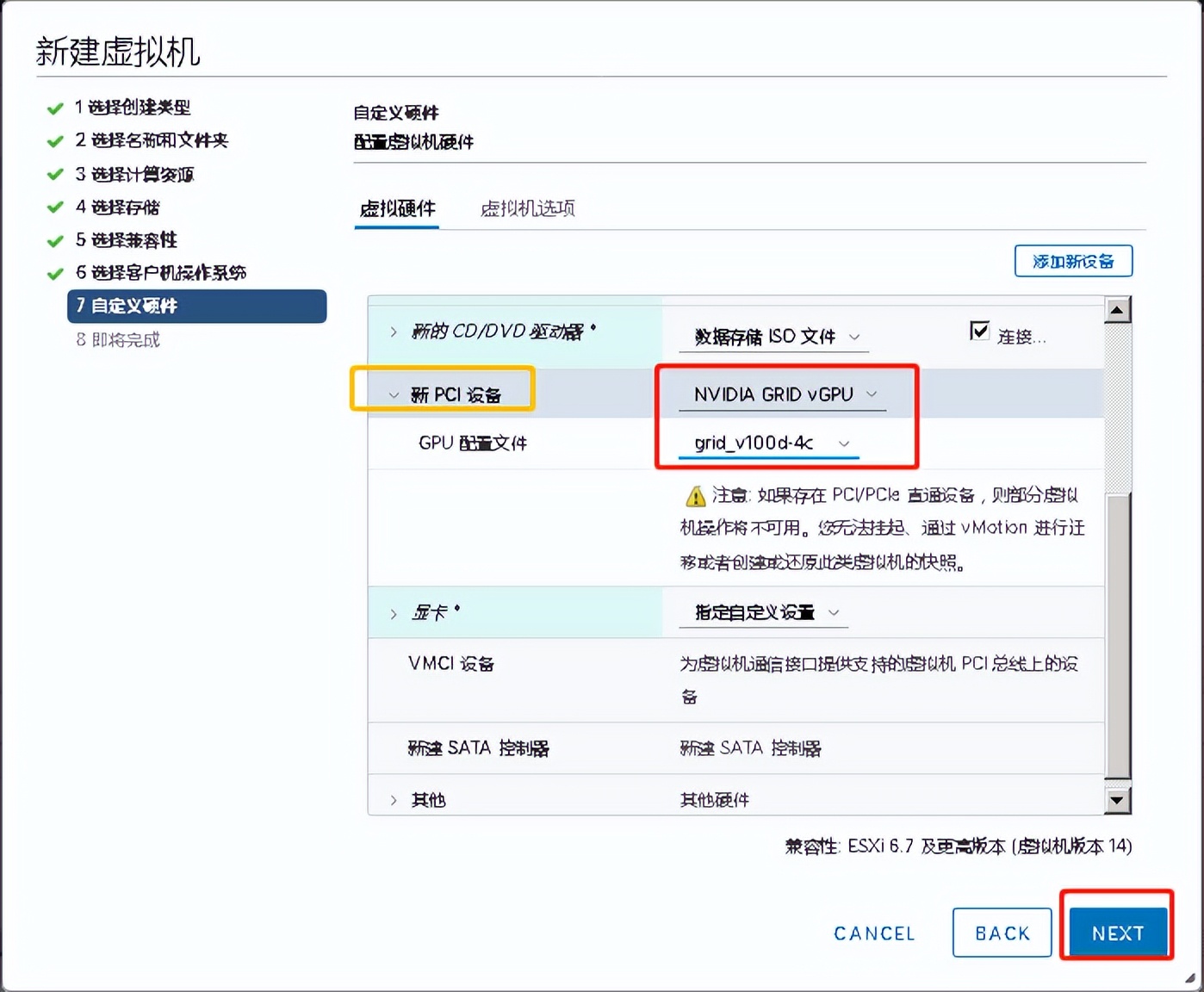Image resolution: width=1204 pixels, height=992 pixels.
Task: Click the 添加新设备 button
Action: tap(1073, 261)
